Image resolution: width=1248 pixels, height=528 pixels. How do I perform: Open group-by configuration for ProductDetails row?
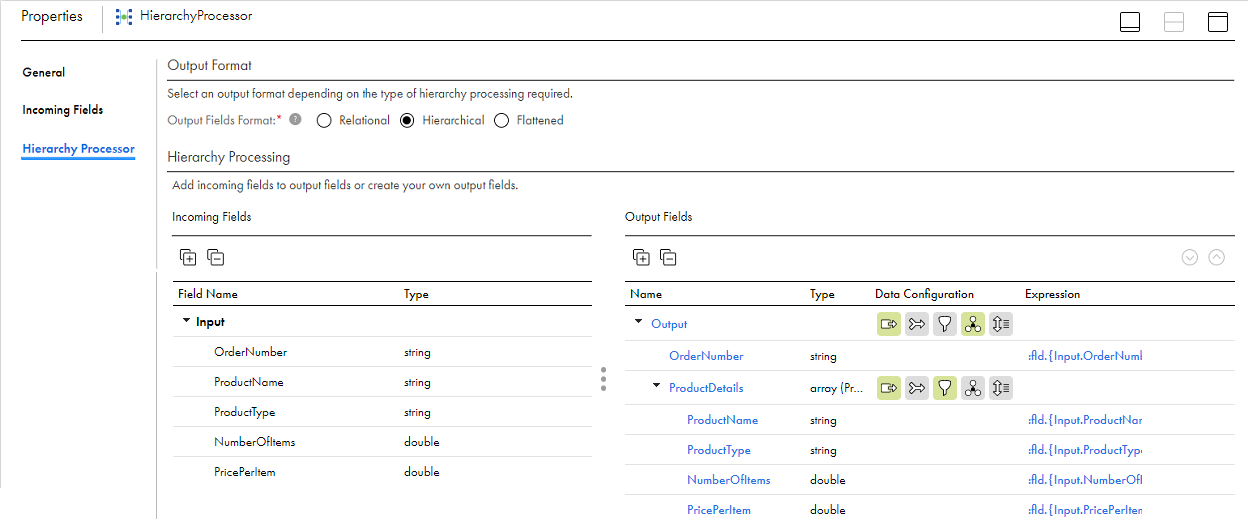coord(972,388)
